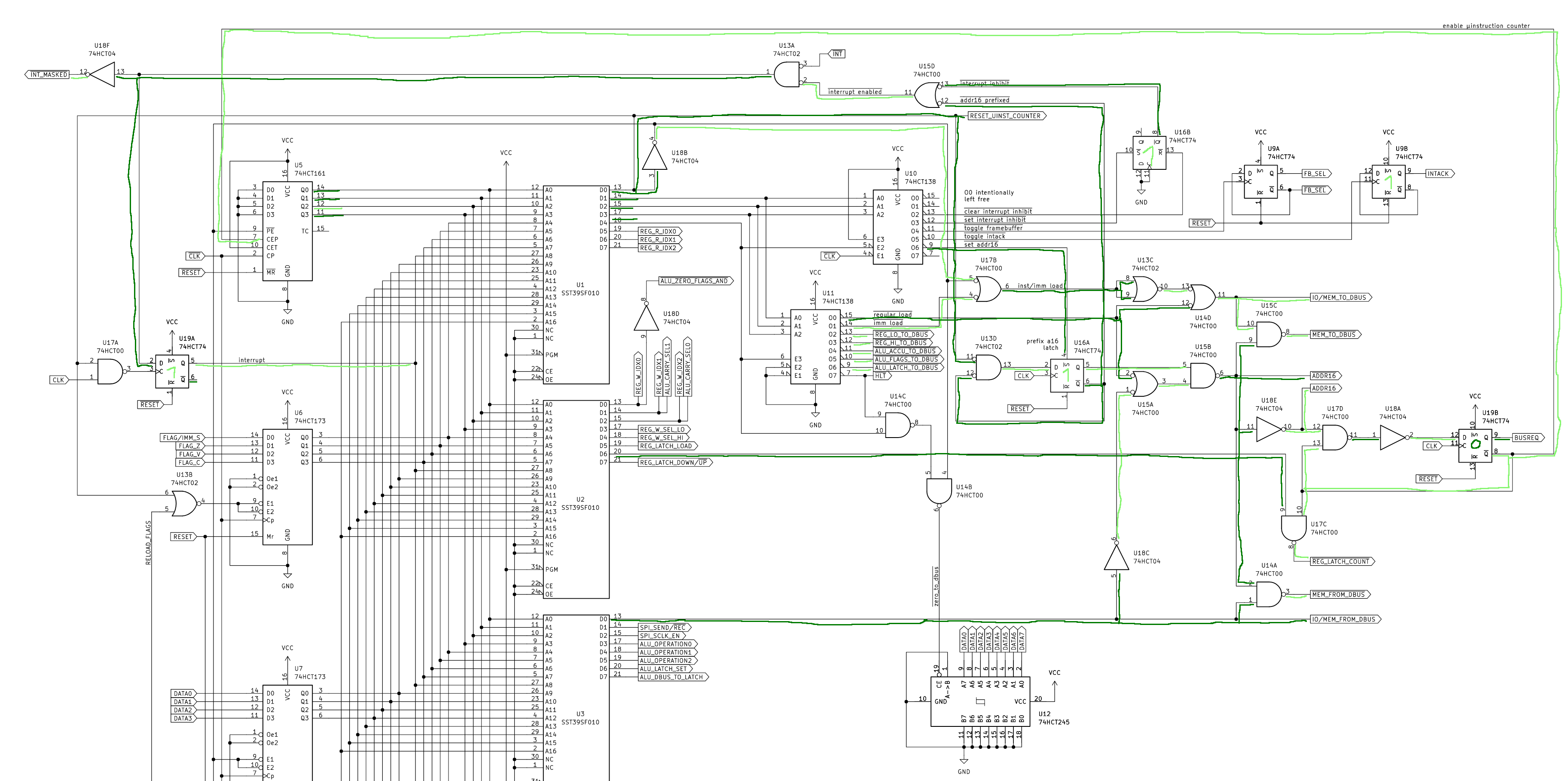This screenshot has width=1568, height=781.
Task: Click the MEM_TO_DBUS output label
Action: point(1336,334)
